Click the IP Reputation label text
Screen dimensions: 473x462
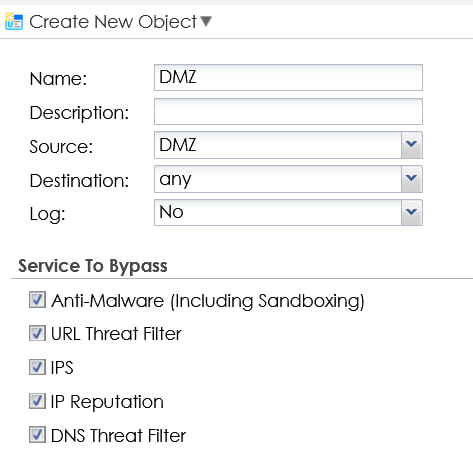[x=107, y=402]
